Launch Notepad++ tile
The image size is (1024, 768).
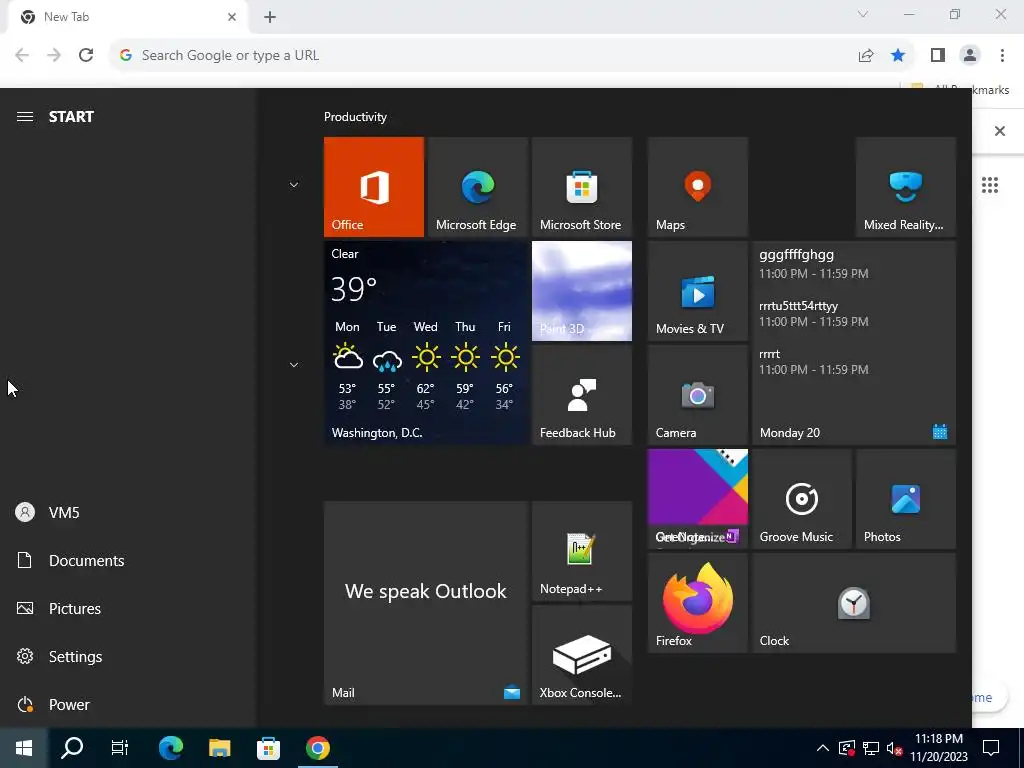[x=582, y=551]
